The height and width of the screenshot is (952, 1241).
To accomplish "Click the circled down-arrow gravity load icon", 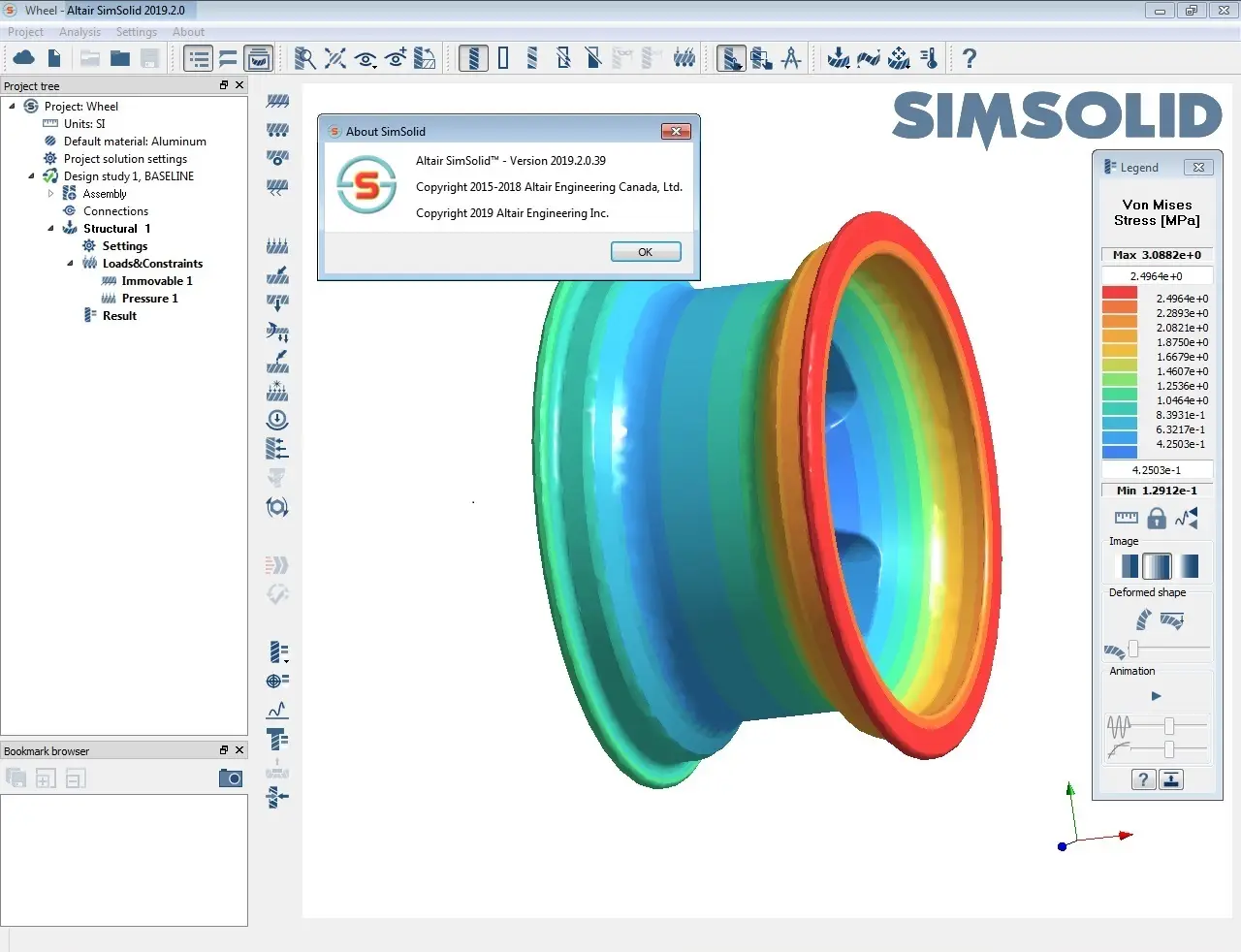I will pyautogui.click(x=277, y=420).
